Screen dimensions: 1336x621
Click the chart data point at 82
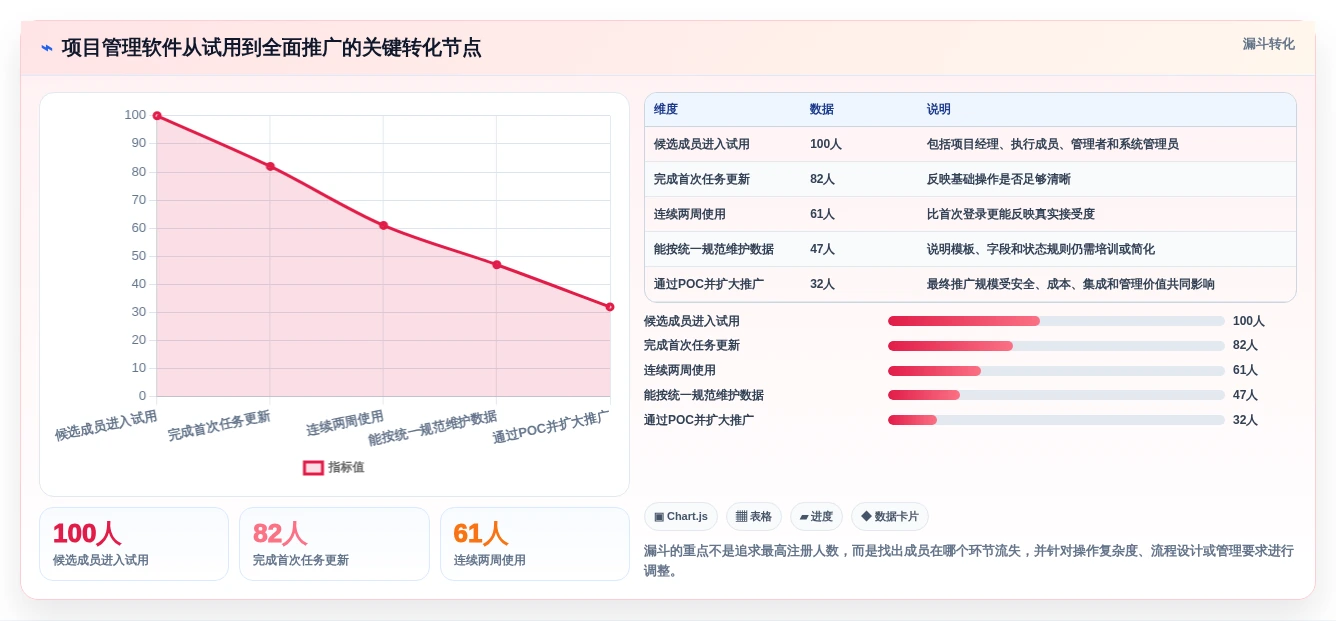[270, 166]
